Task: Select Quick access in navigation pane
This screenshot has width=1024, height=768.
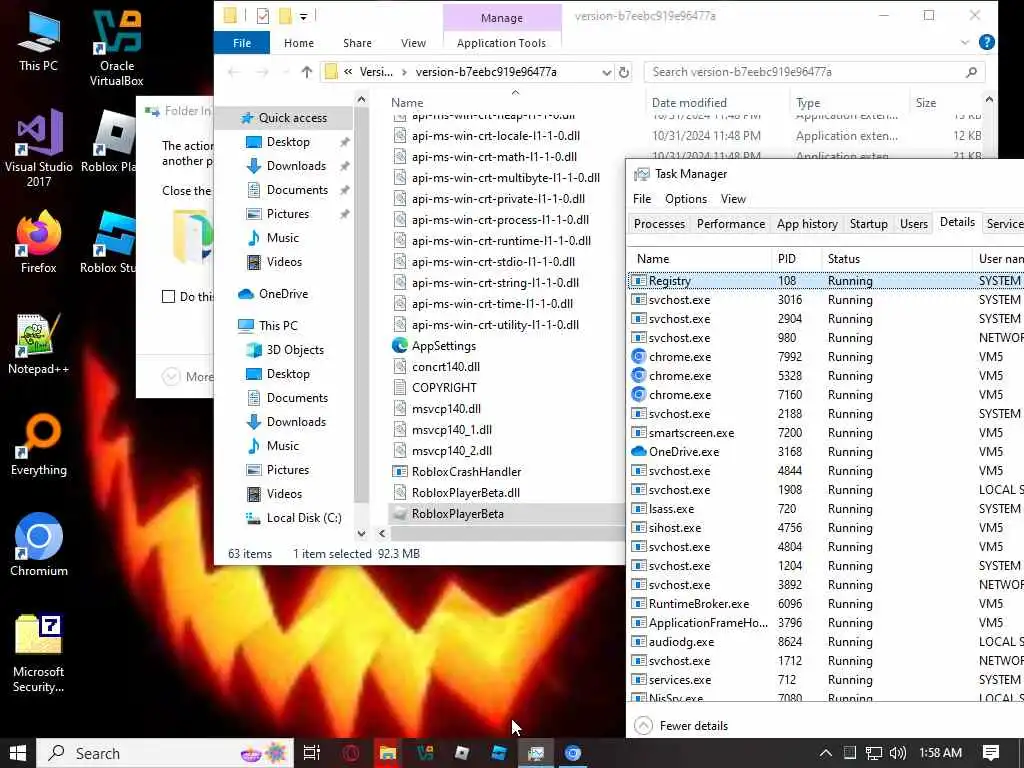Action: 292,118
